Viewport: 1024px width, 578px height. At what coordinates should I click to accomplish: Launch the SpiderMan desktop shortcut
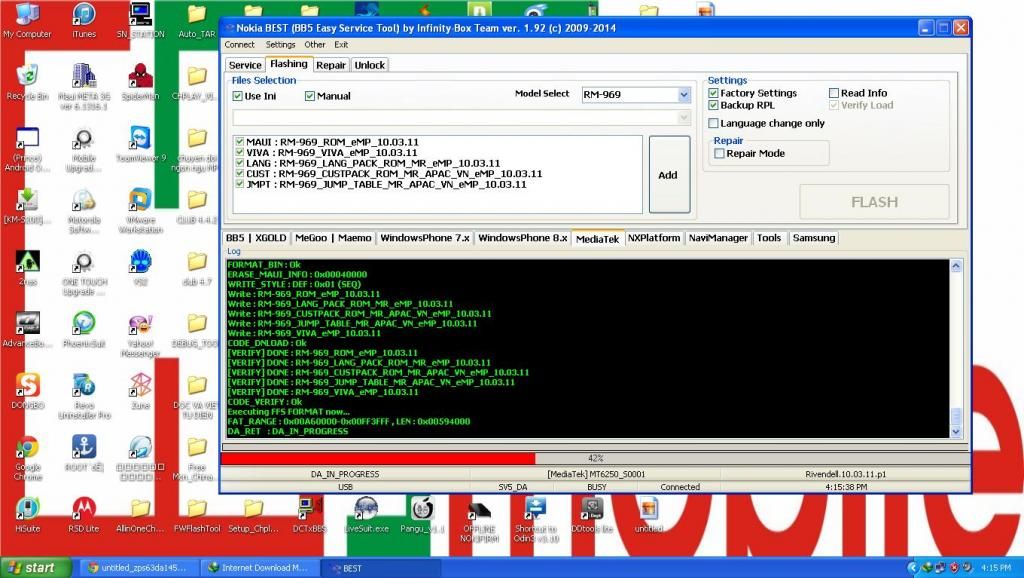(x=140, y=82)
